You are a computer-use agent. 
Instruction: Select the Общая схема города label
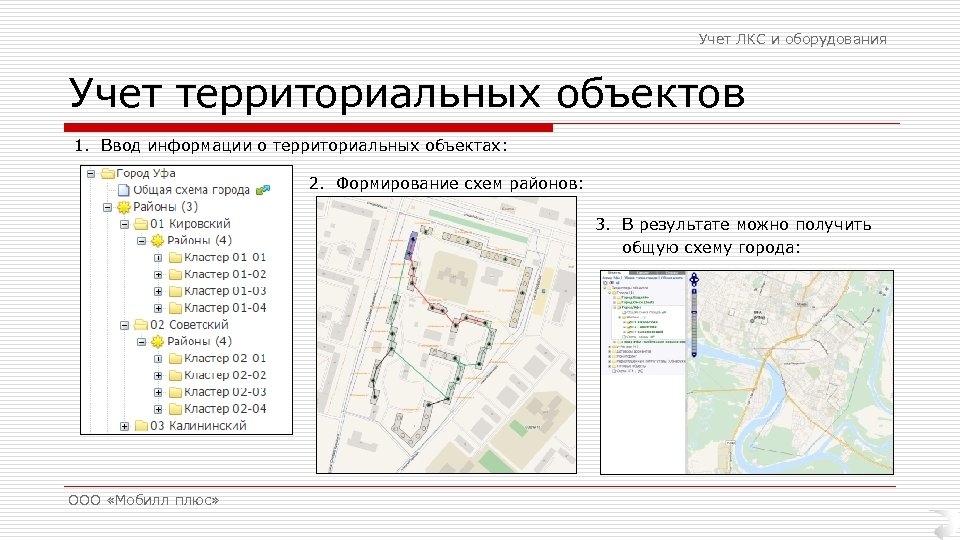click(x=192, y=190)
